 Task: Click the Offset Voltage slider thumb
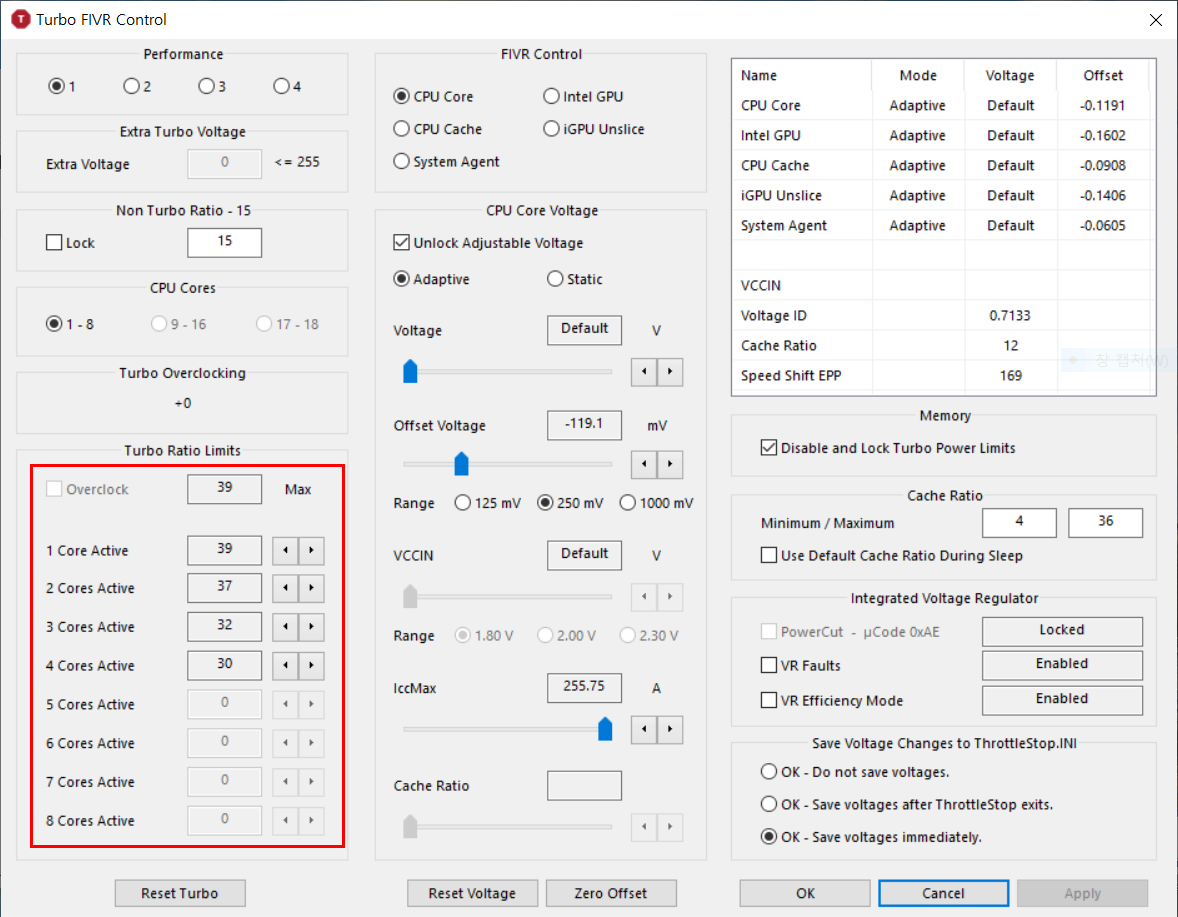461,463
